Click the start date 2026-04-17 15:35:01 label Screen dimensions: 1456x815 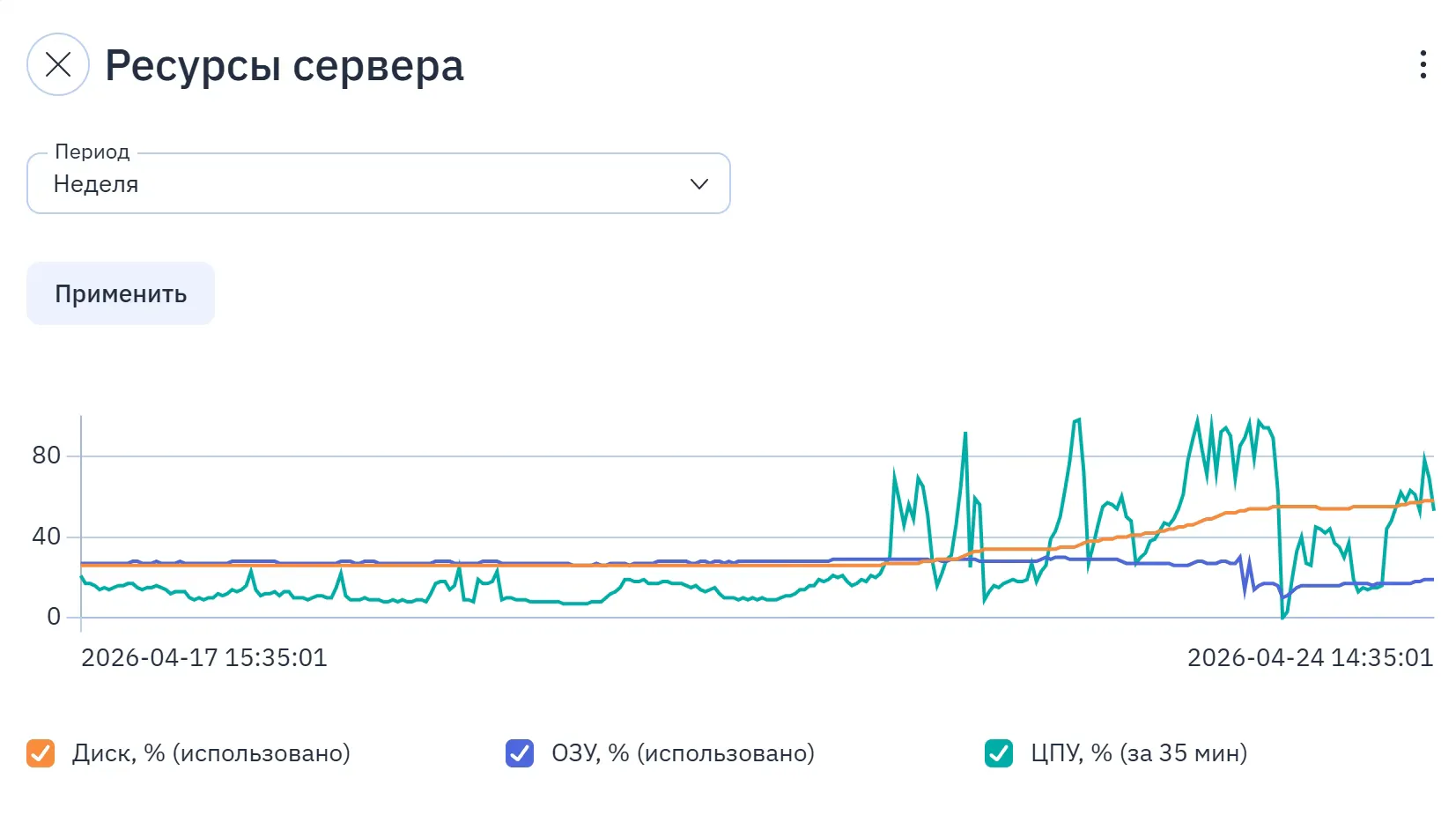(204, 658)
